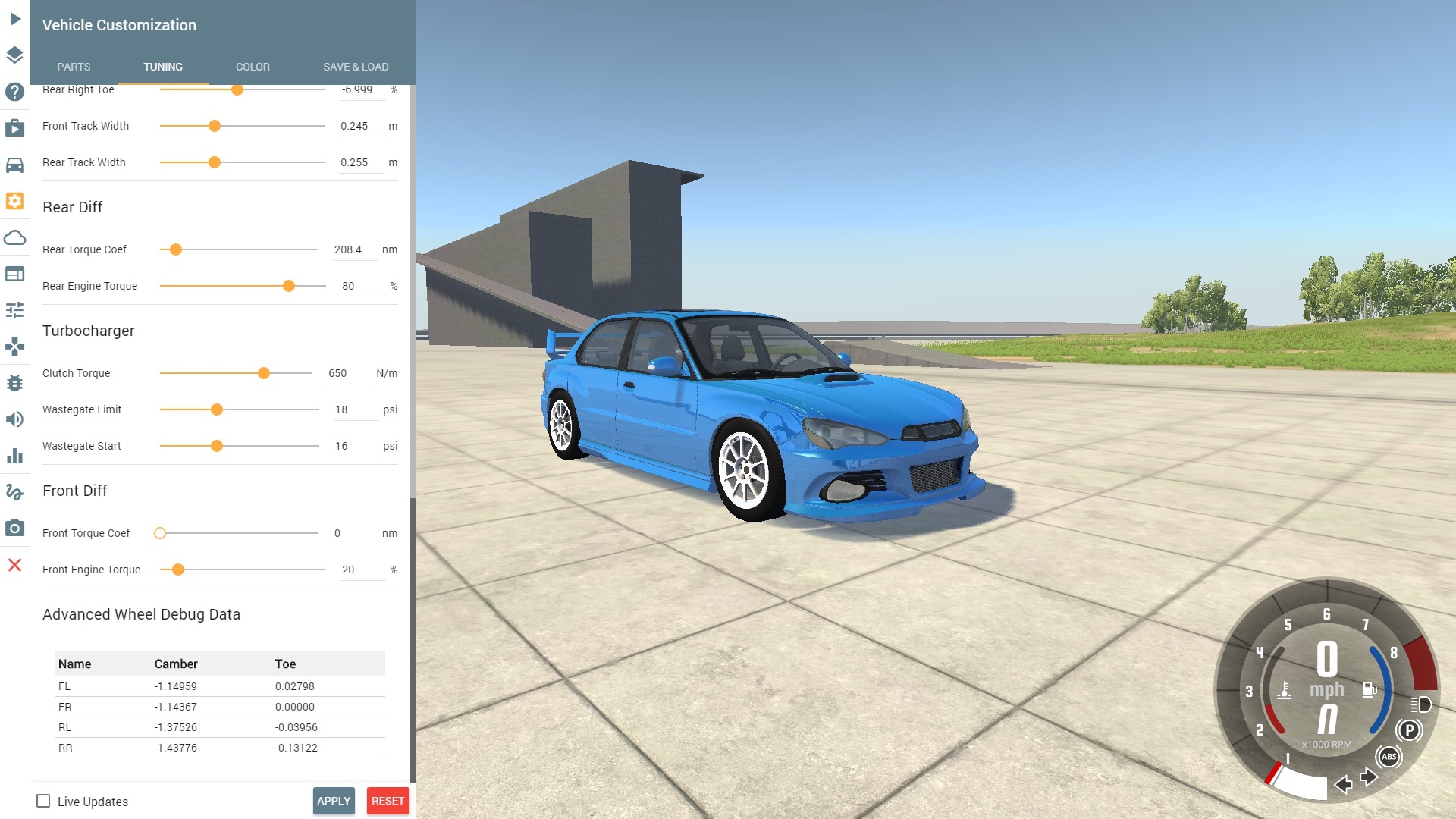1456x819 pixels.
Task: Click the Rear Track Width slider handle
Action: point(215,162)
